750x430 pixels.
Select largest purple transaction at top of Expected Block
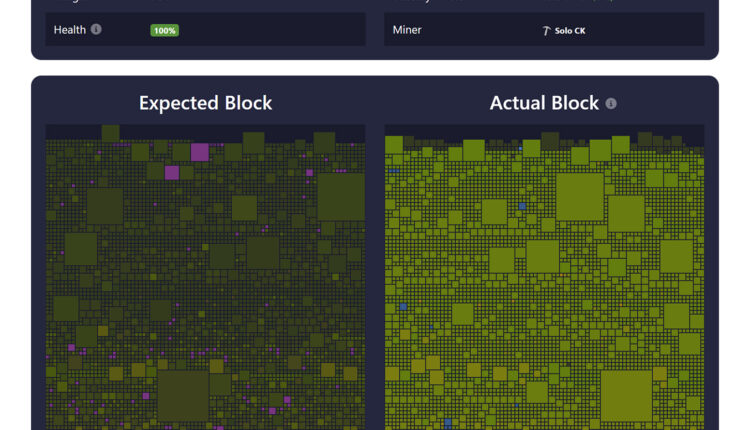(x=200, y=152)
